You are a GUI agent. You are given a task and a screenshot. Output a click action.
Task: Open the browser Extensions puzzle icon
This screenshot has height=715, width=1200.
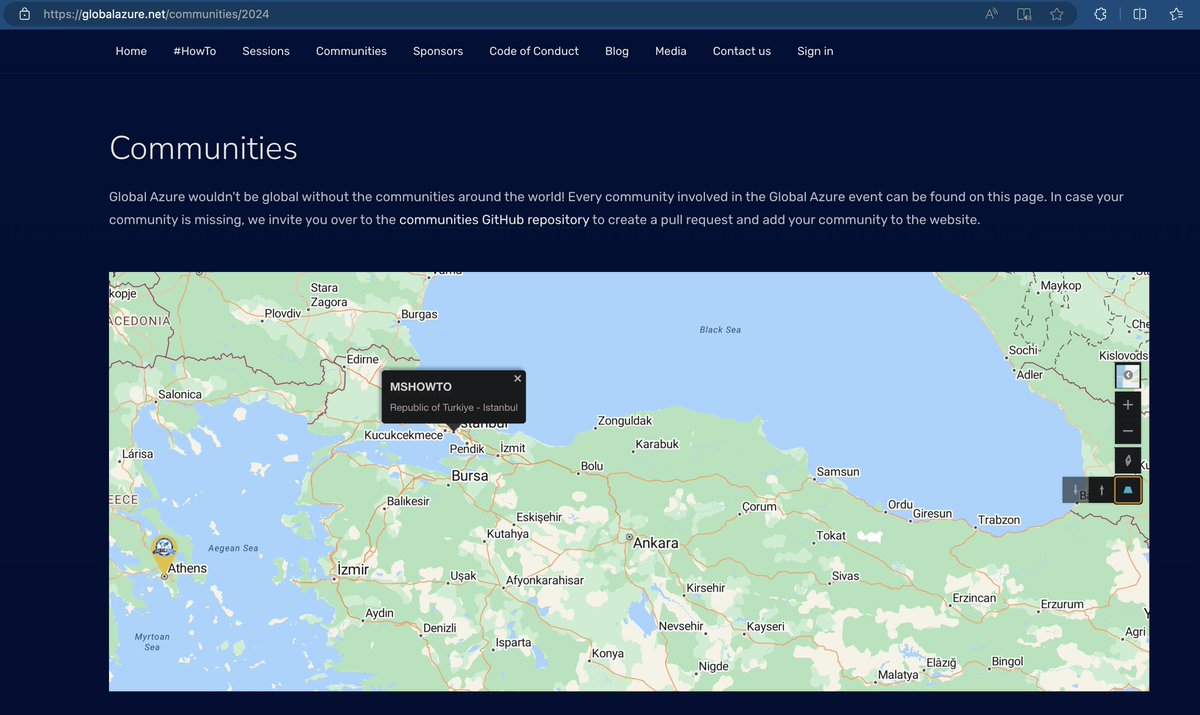tap(1100, 14)
